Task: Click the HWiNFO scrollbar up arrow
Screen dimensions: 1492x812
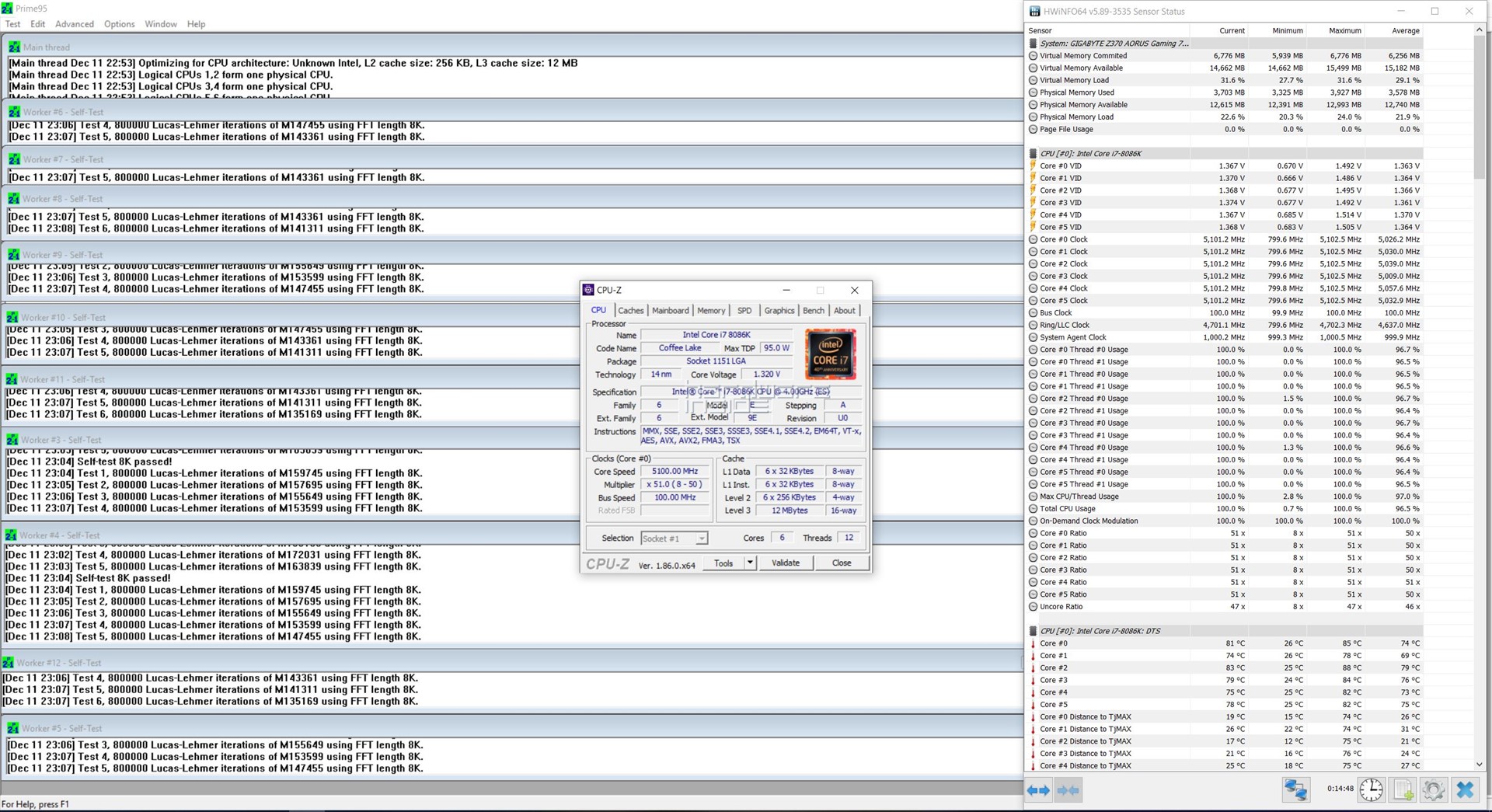Action: point(1479,30)
